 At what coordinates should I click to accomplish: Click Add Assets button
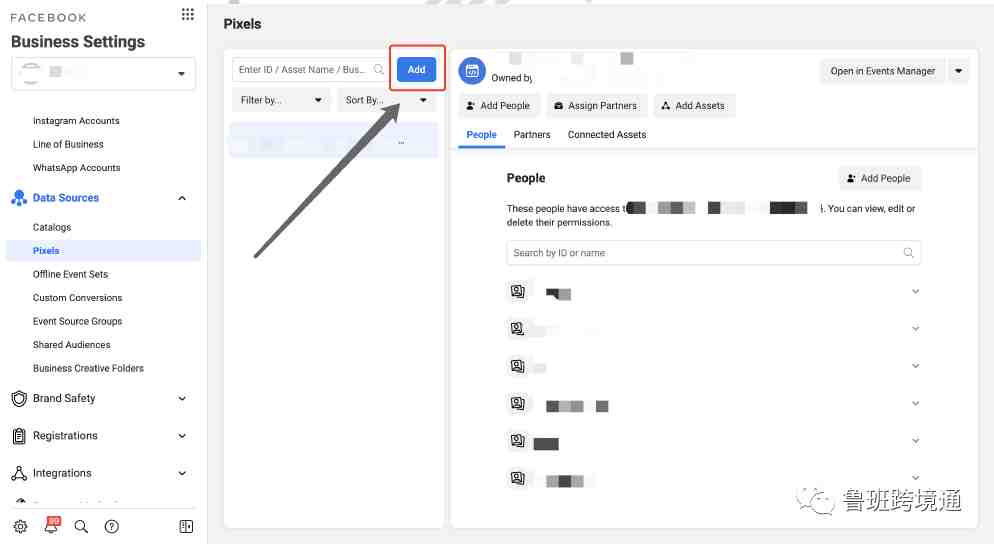tap(693, 105)
